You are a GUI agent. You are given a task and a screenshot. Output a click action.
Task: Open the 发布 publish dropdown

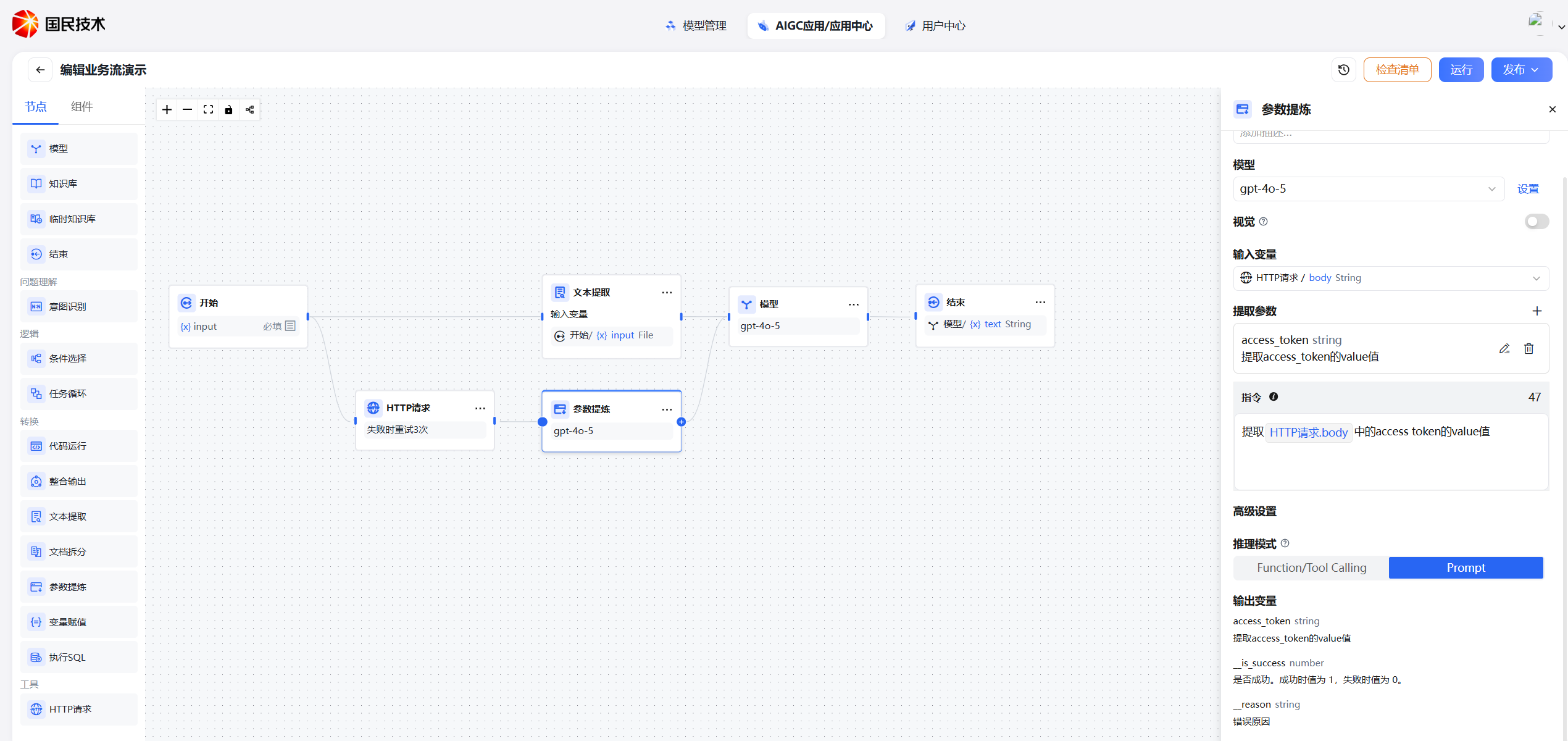(x=1521, y=70)
